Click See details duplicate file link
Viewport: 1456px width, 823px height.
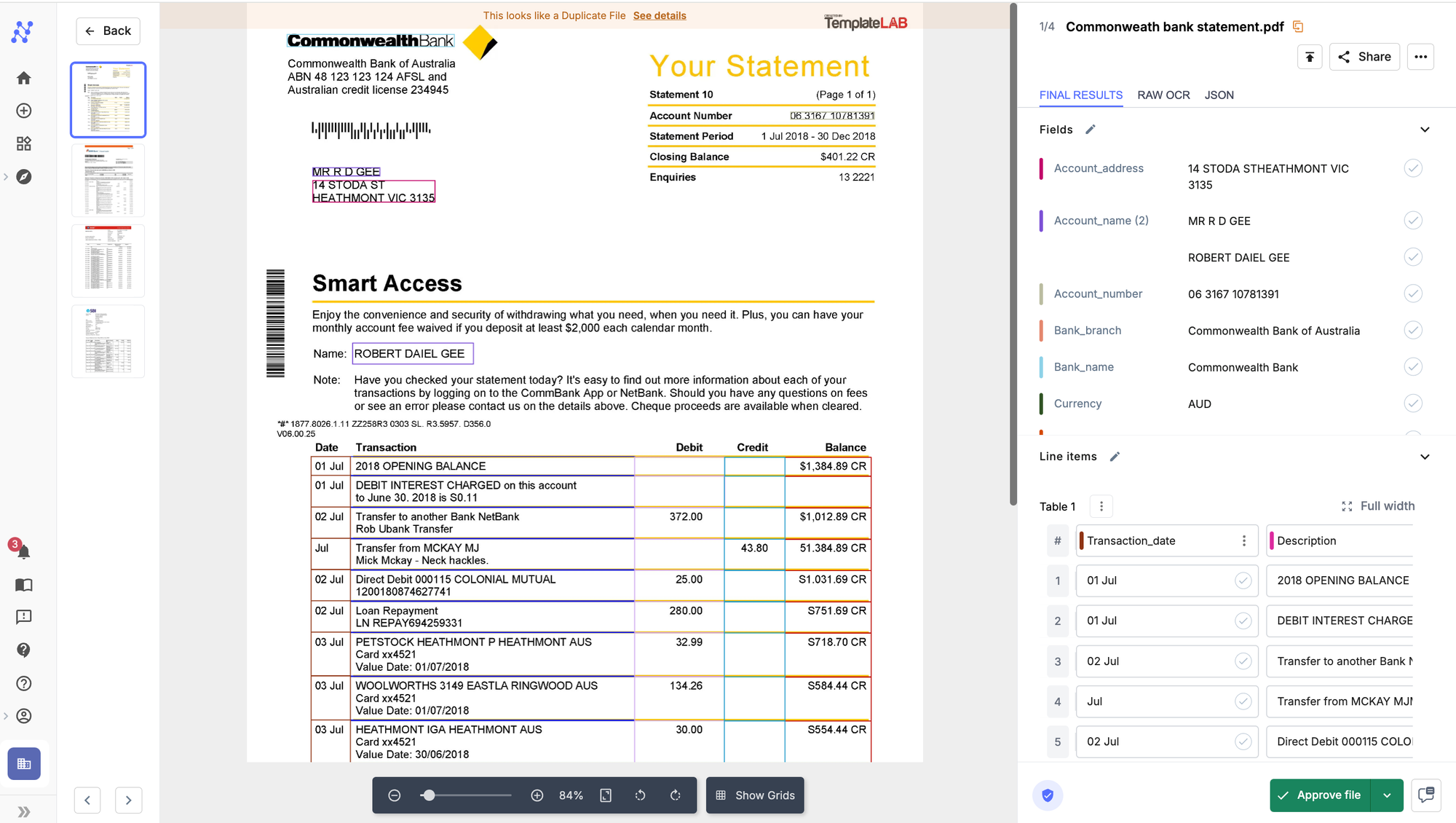pyautogui.click(x=659, y=15)
